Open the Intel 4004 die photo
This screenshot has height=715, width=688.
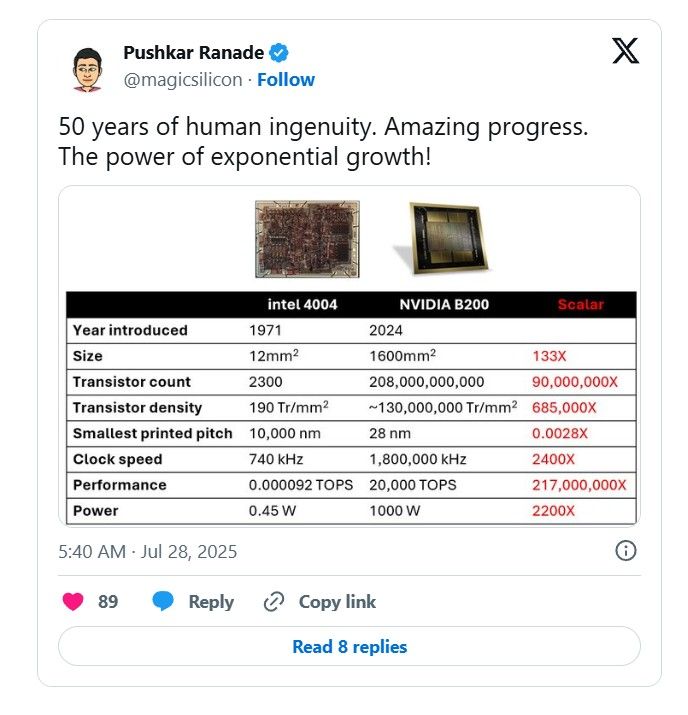307,239
